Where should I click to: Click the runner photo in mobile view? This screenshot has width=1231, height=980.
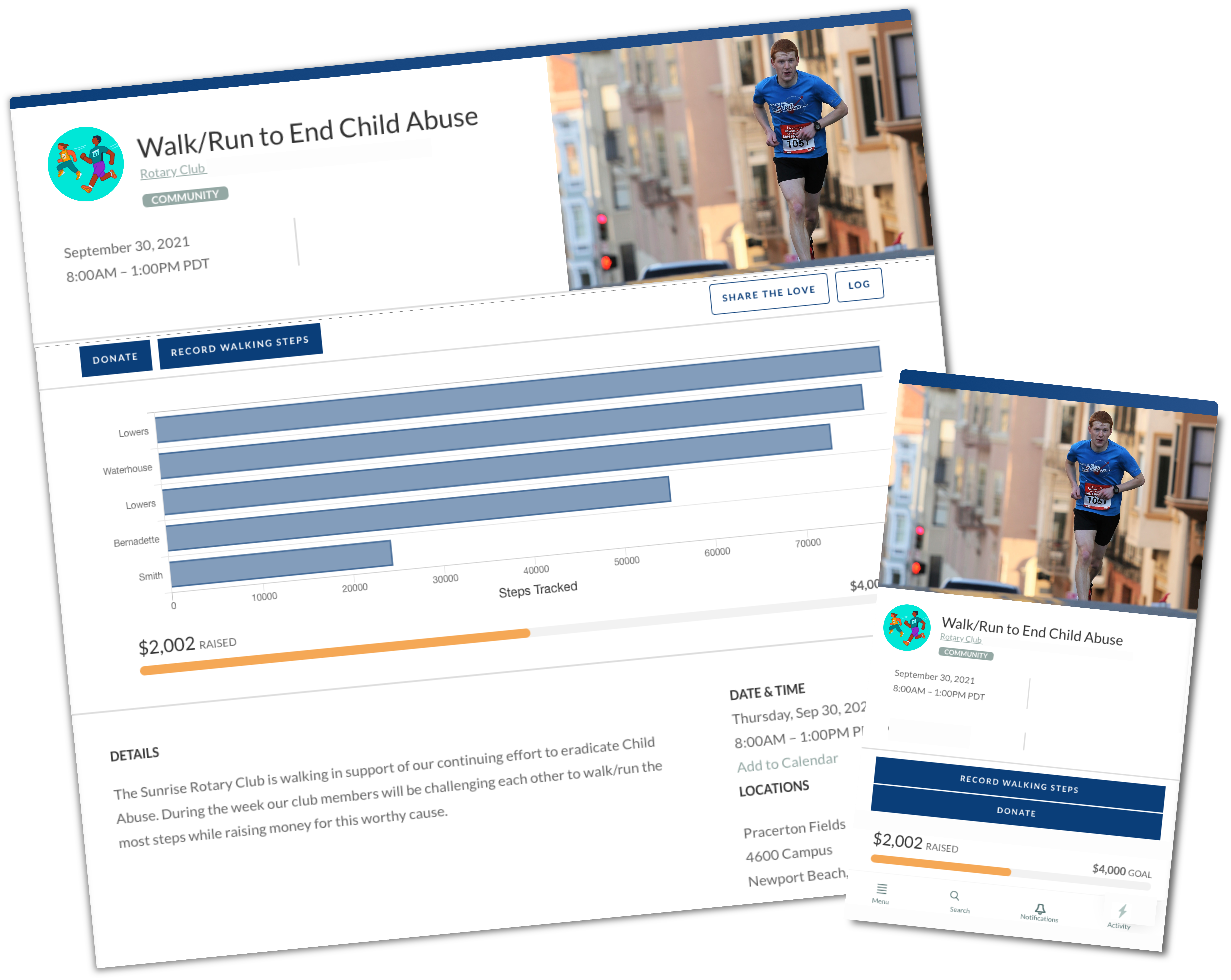pos(1048,501)
